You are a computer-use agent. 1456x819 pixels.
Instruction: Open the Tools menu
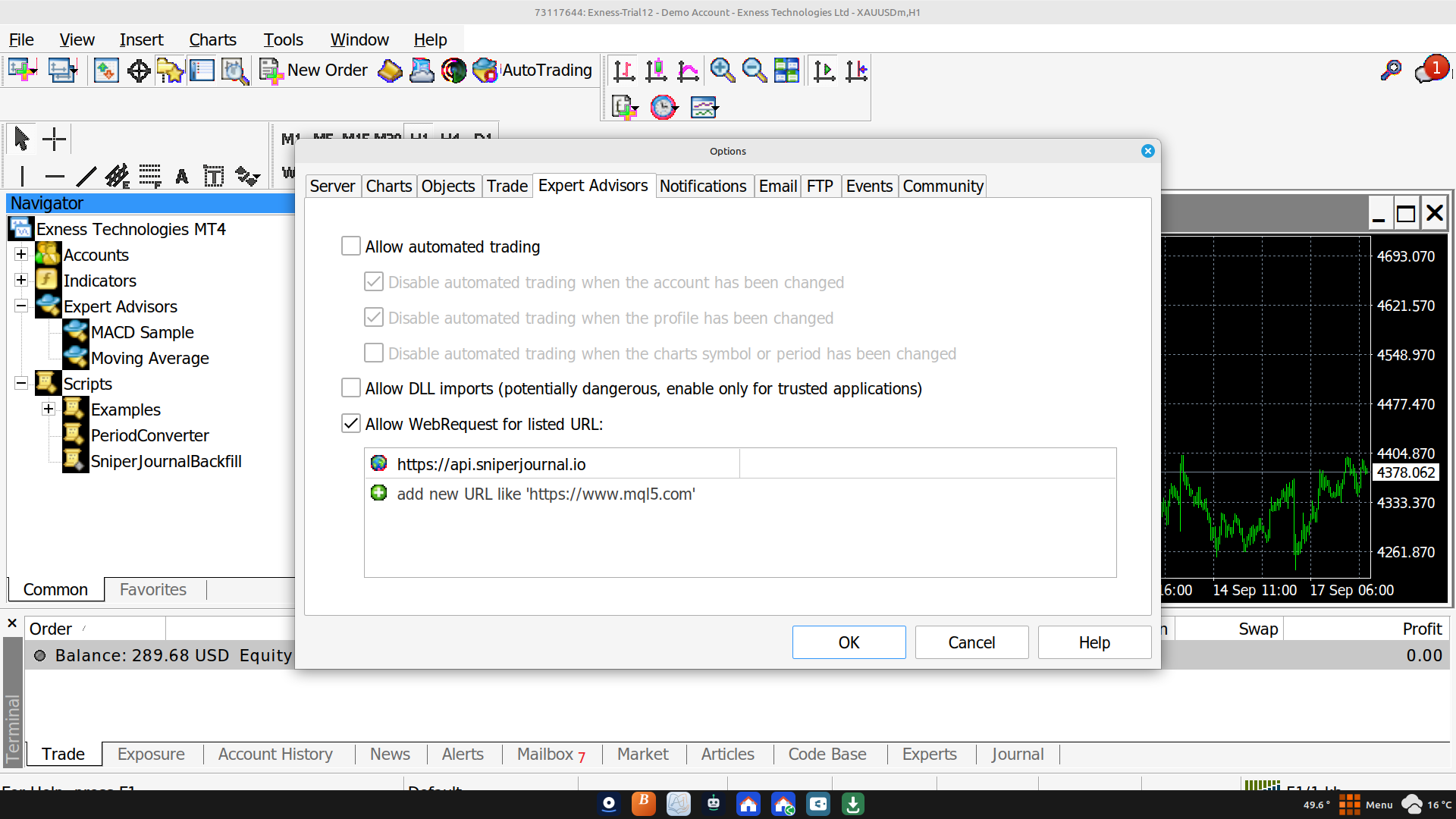[x=283, y=39]
